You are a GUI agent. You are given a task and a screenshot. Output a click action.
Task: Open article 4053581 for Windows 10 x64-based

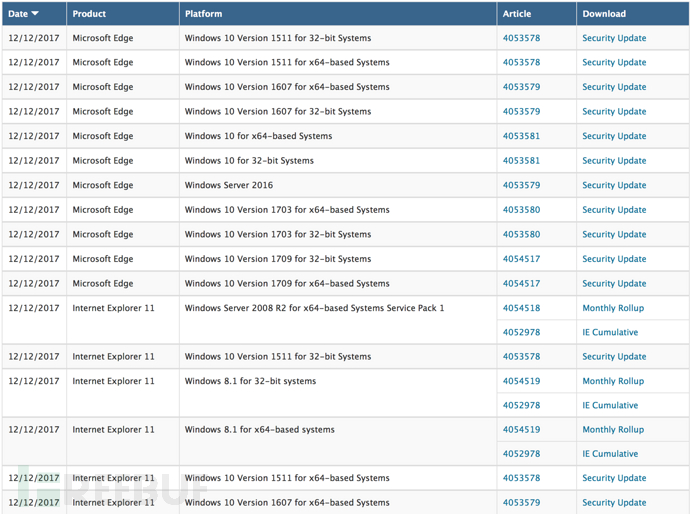(x=521, y=136)
